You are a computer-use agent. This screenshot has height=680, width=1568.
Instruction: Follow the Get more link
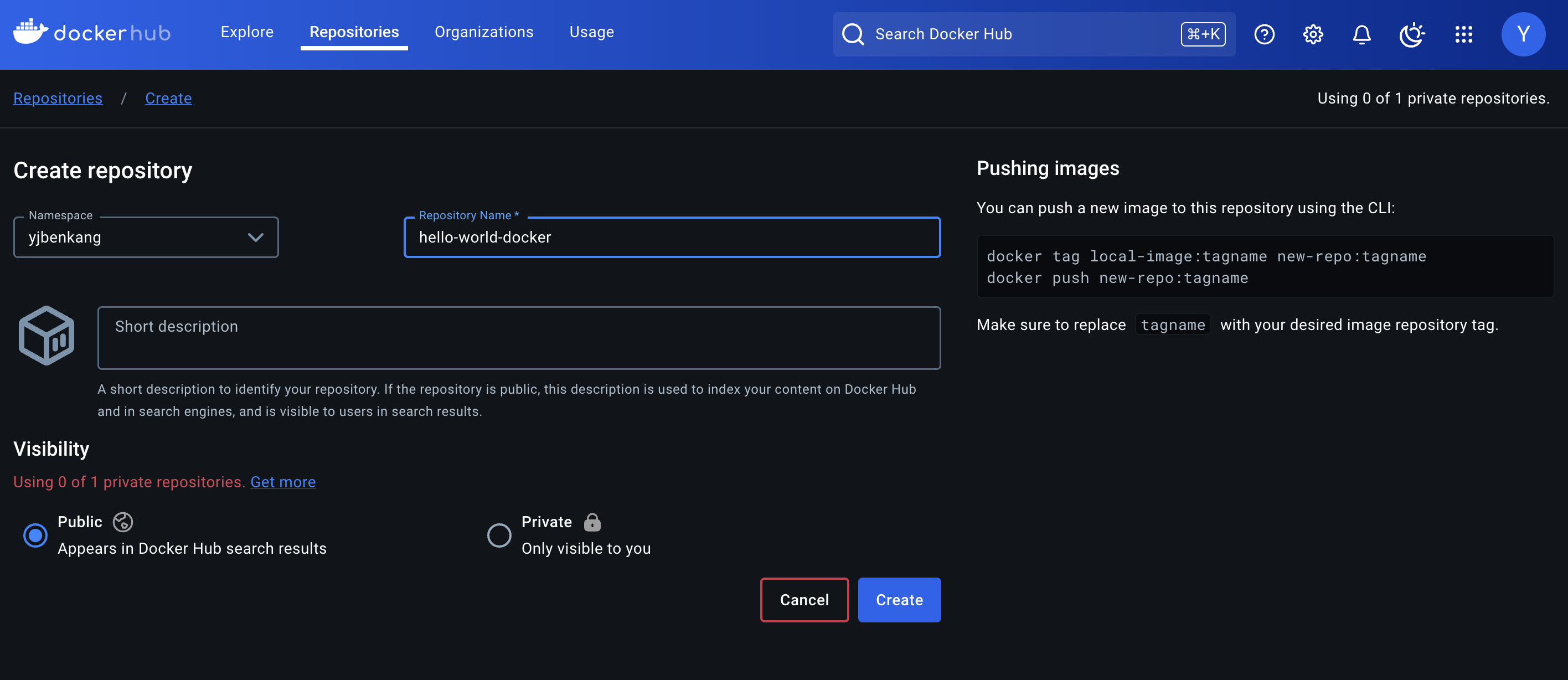[282, 482]
